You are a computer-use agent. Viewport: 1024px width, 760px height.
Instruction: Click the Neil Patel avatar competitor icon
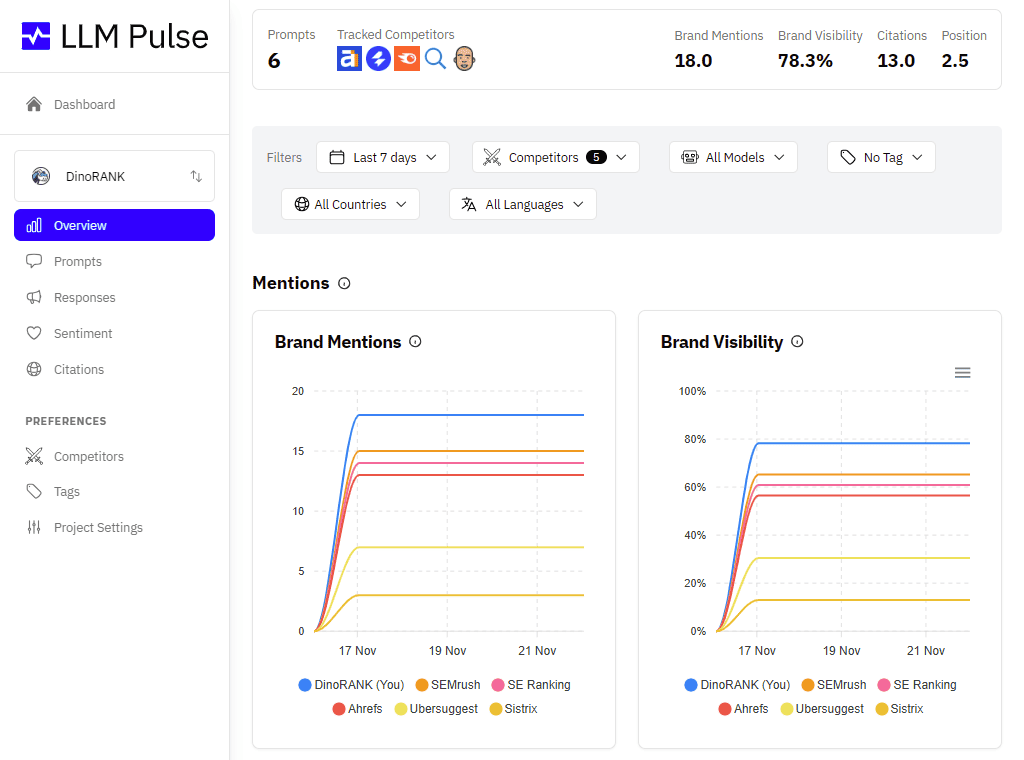tap(464, 59)
